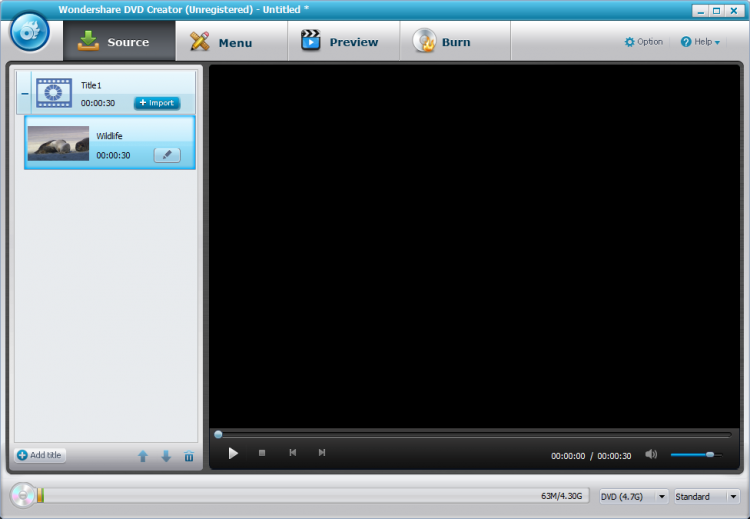Select the Wildlife video thumbnail
Viewport: 750px width, 519px height.
coord(58,143)
